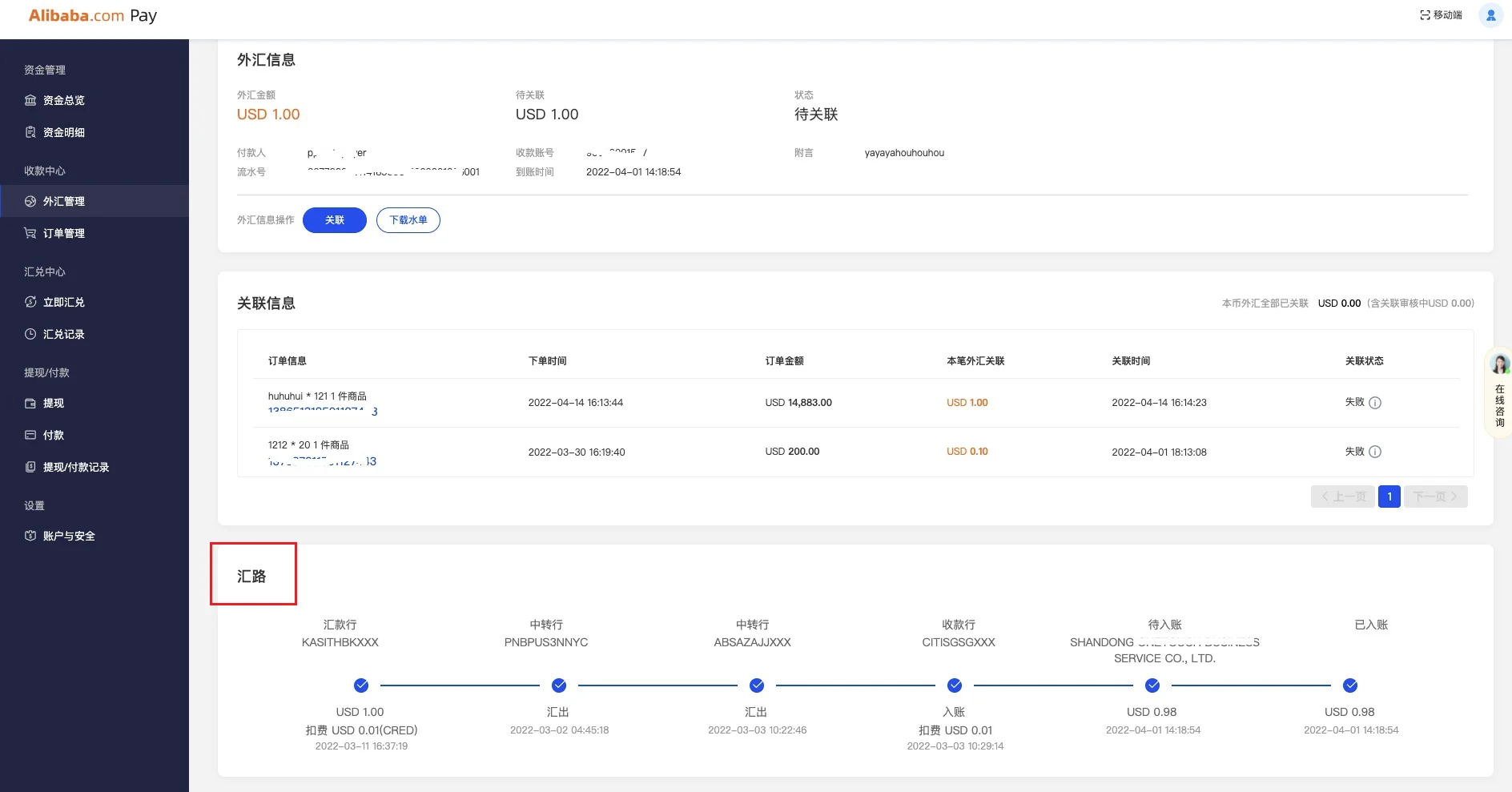
Task: Go to previous page 上一页
Action: tap(1343, 497)
